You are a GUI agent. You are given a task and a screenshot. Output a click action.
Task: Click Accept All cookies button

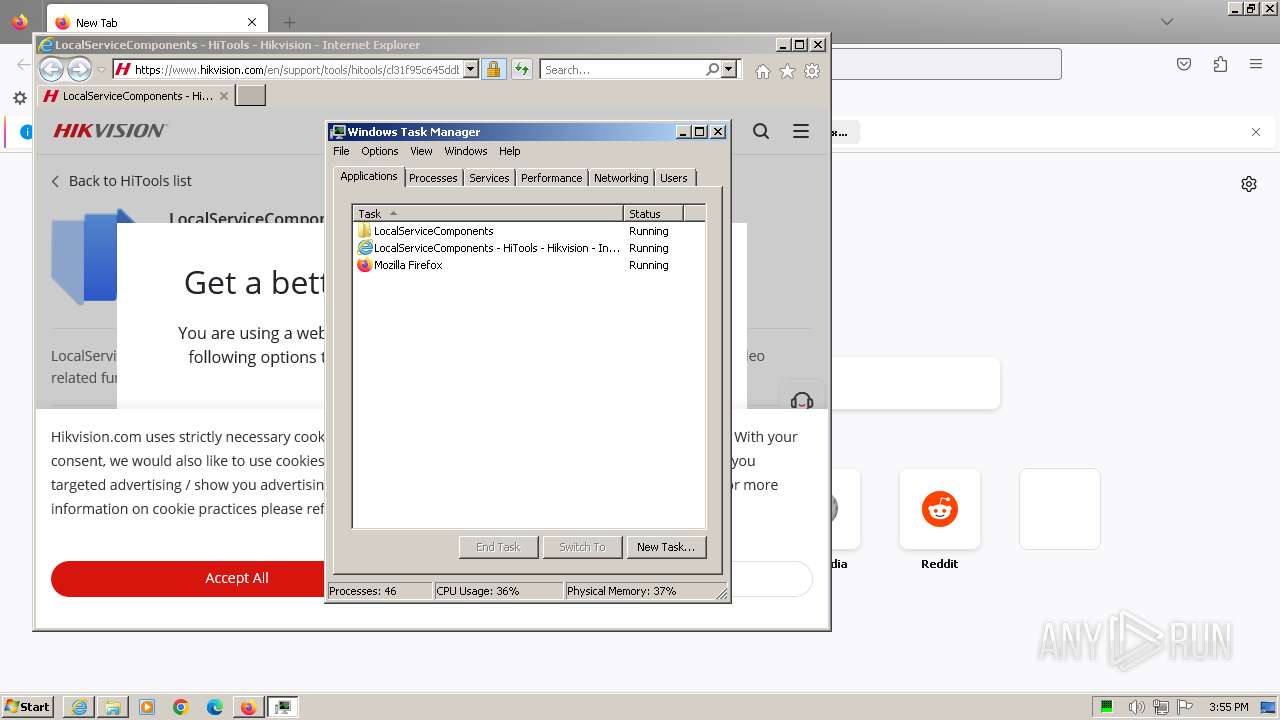click(x=237, y=578)
